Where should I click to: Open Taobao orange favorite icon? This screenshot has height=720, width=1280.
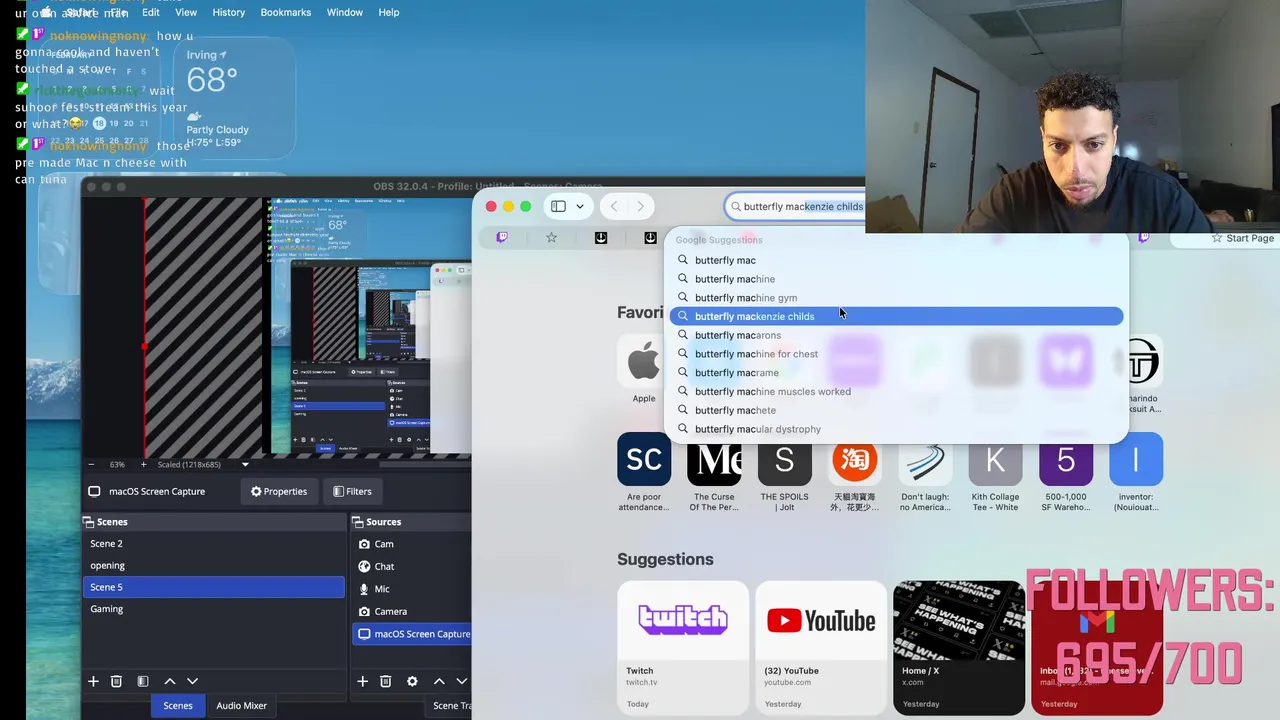pyautogui.click(x=855, y=459)
